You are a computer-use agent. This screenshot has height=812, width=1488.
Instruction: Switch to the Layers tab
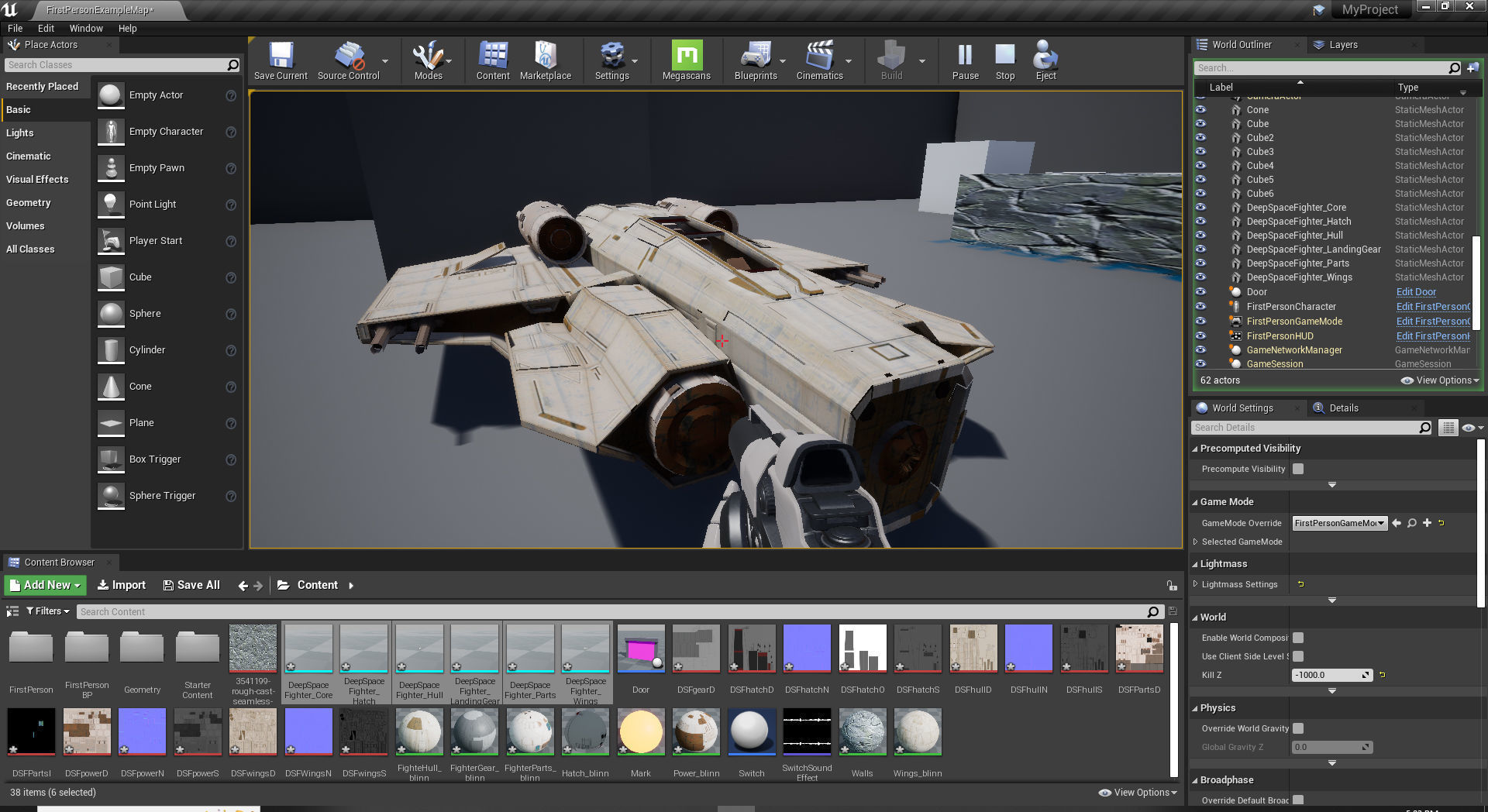tap(1343, 45)
